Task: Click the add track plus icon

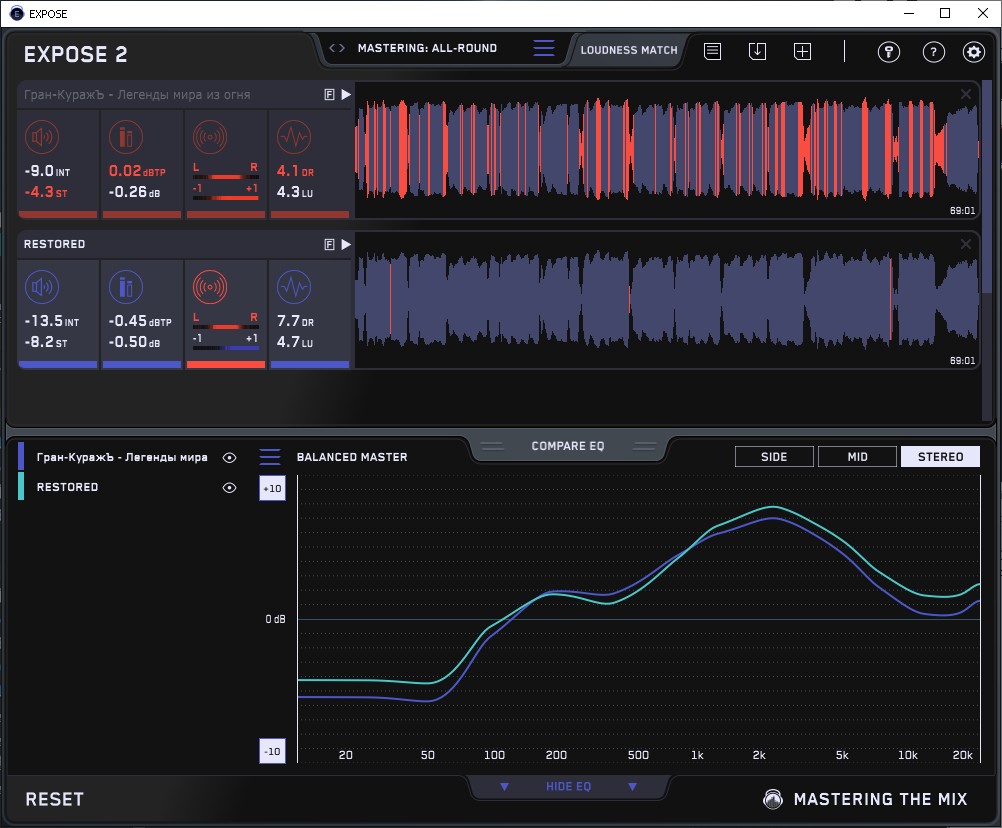Action: click(x=802, y=52)
